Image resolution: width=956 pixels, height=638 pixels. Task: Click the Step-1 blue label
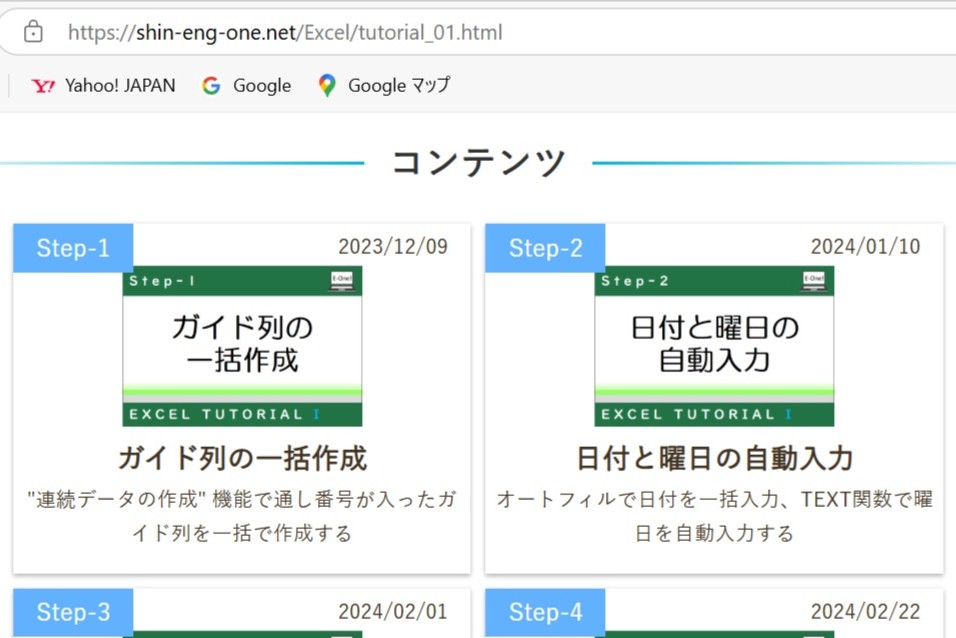point(73,248)
